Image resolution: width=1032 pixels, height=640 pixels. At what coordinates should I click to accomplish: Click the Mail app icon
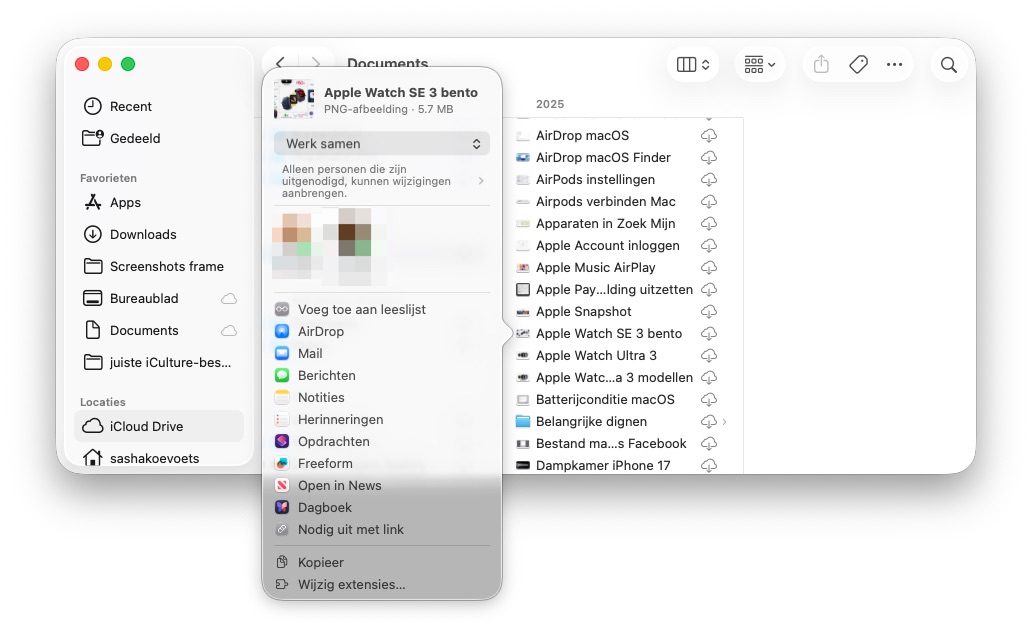click(282, 353)
